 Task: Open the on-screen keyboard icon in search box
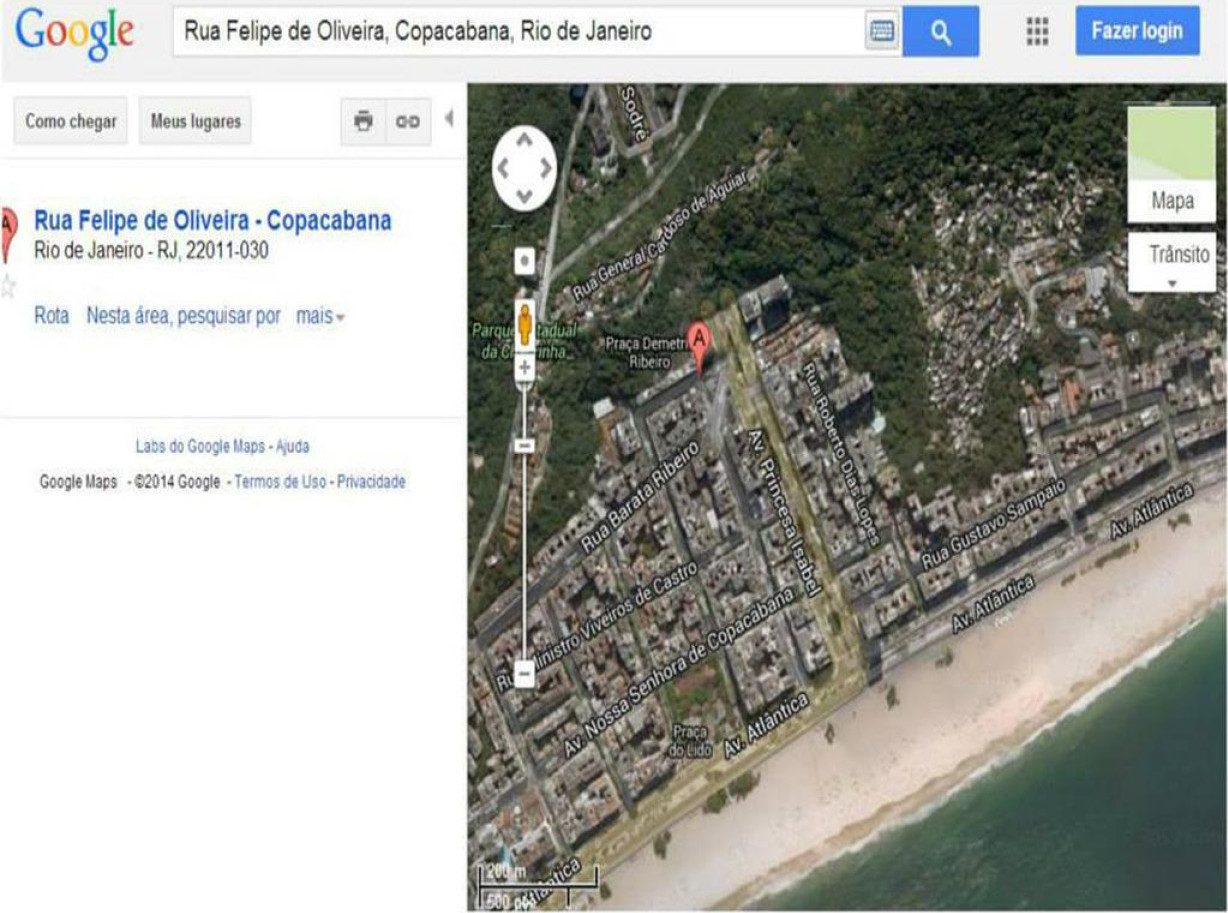click(881, 32)
